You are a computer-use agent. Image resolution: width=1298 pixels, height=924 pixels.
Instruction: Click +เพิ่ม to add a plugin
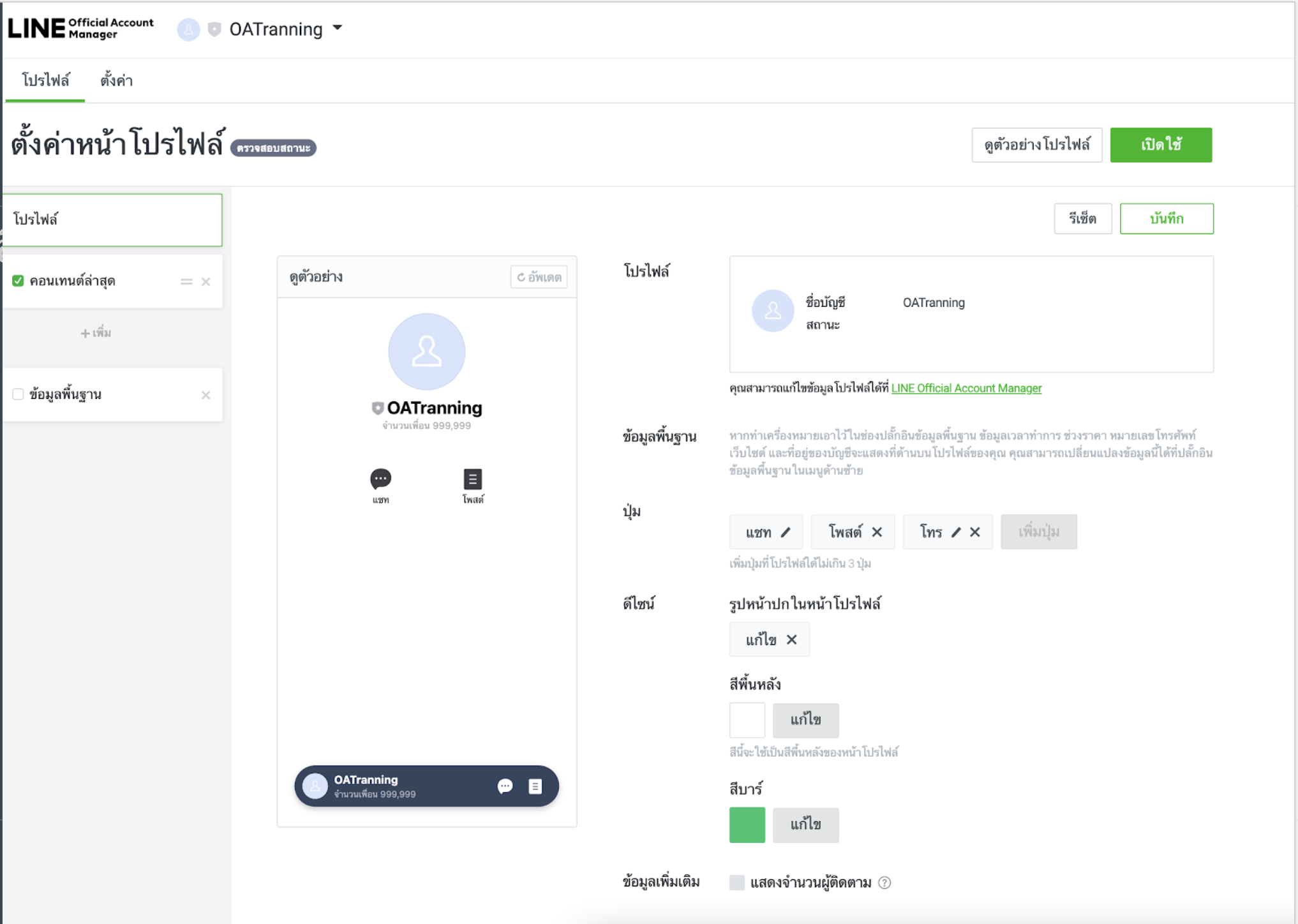tap(96, 333)
